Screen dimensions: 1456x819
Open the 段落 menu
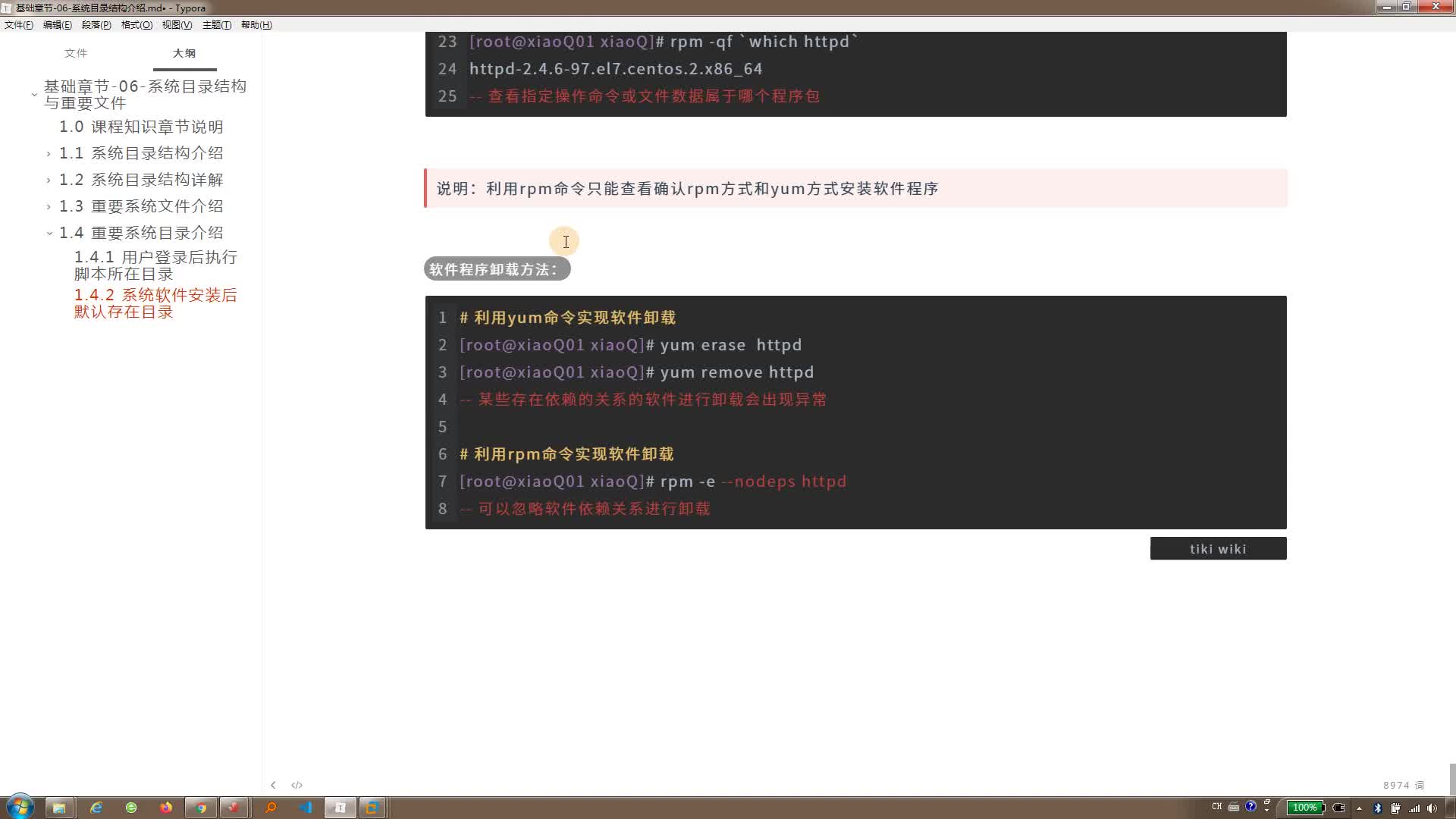(x=96, y=25)
